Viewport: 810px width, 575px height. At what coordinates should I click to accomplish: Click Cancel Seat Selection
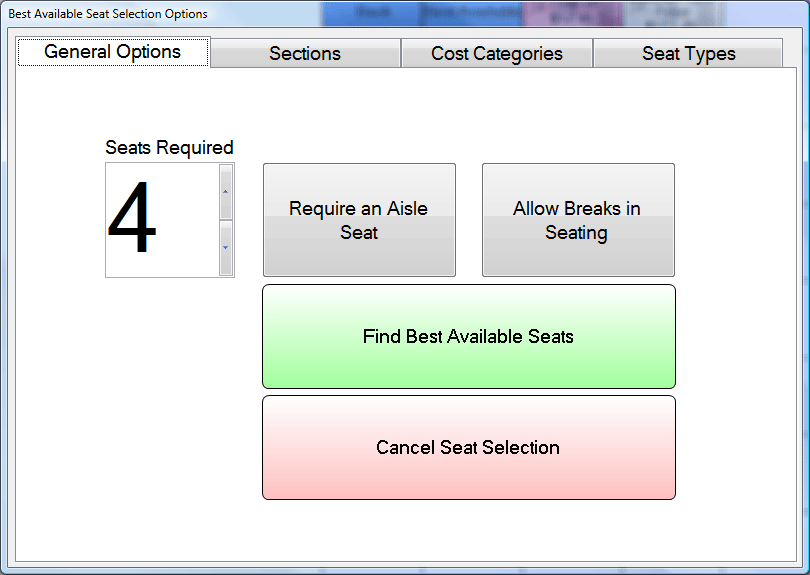coord(468,447)
